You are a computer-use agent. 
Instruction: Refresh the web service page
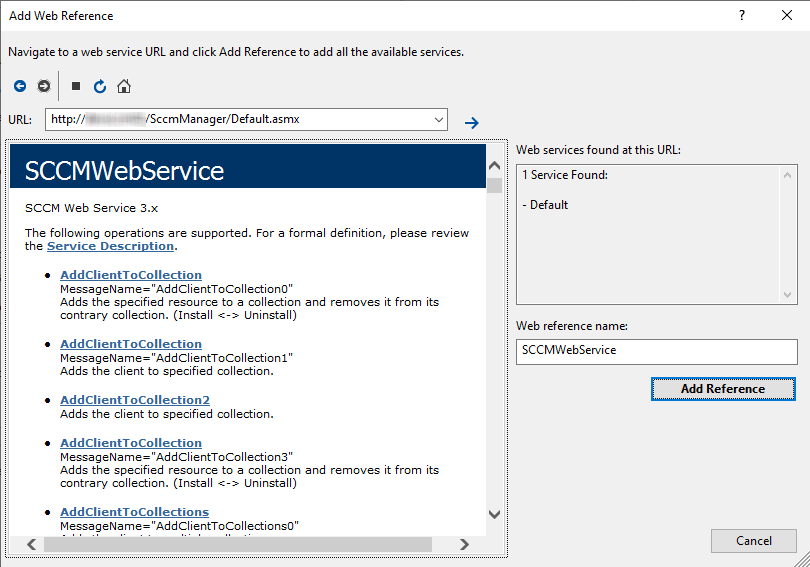[x=100, y=86]
